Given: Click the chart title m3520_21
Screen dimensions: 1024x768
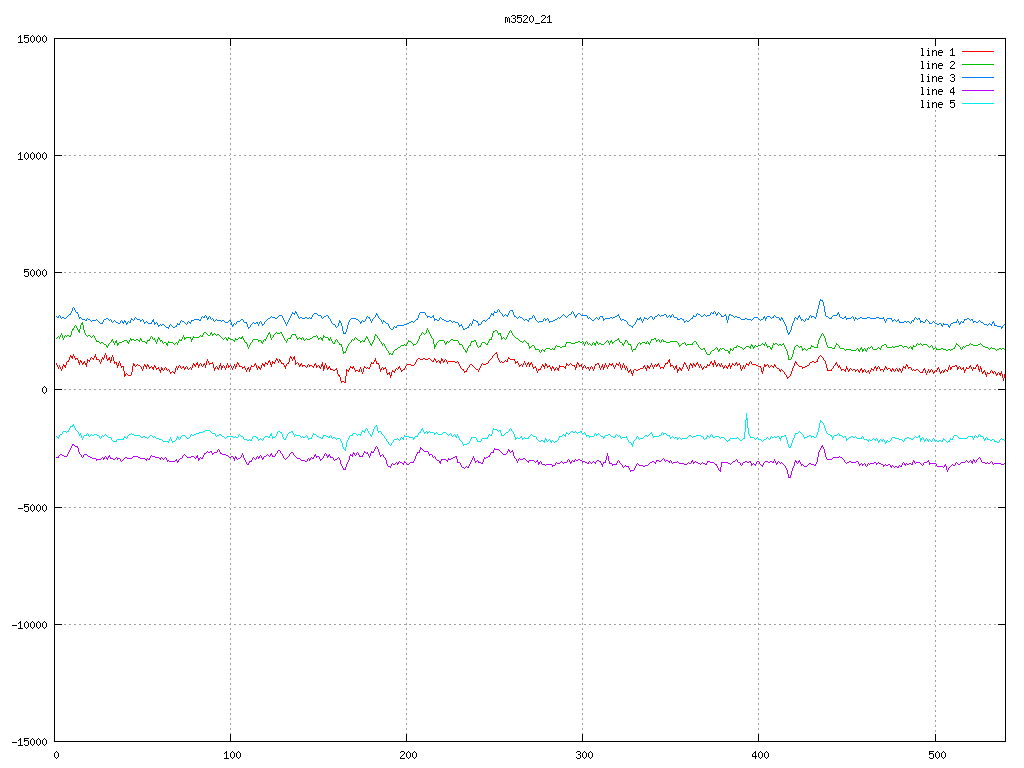Looking at the screenshot, I should point(528,20).
